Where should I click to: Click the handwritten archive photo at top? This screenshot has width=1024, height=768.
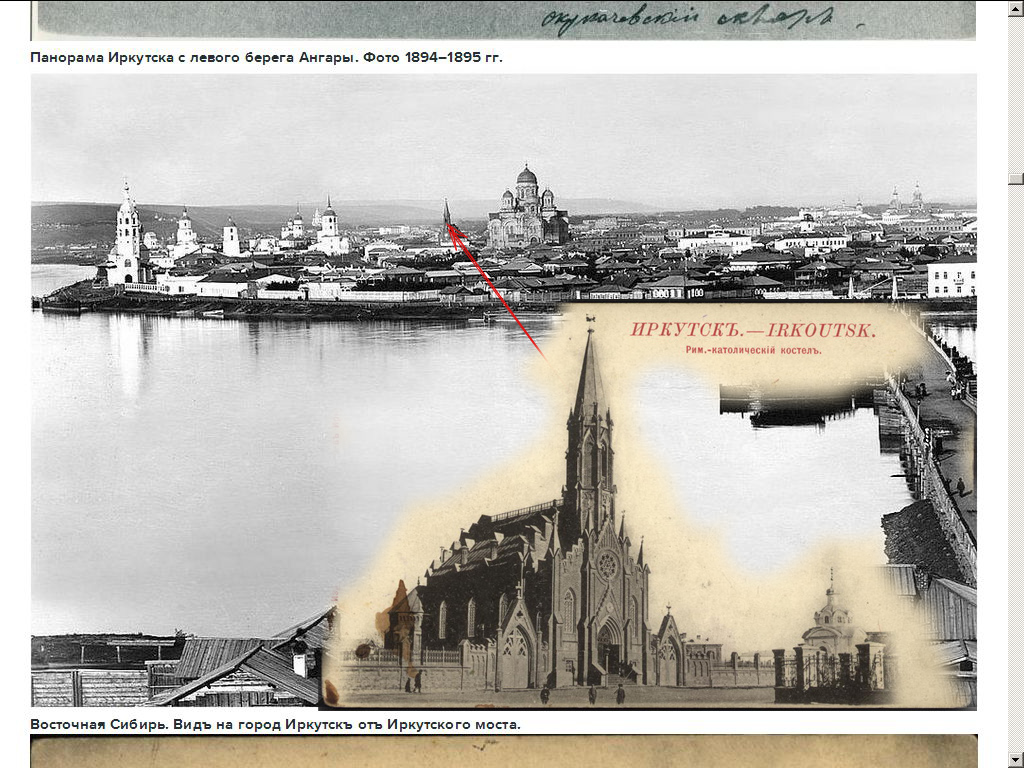pos(504,20)
